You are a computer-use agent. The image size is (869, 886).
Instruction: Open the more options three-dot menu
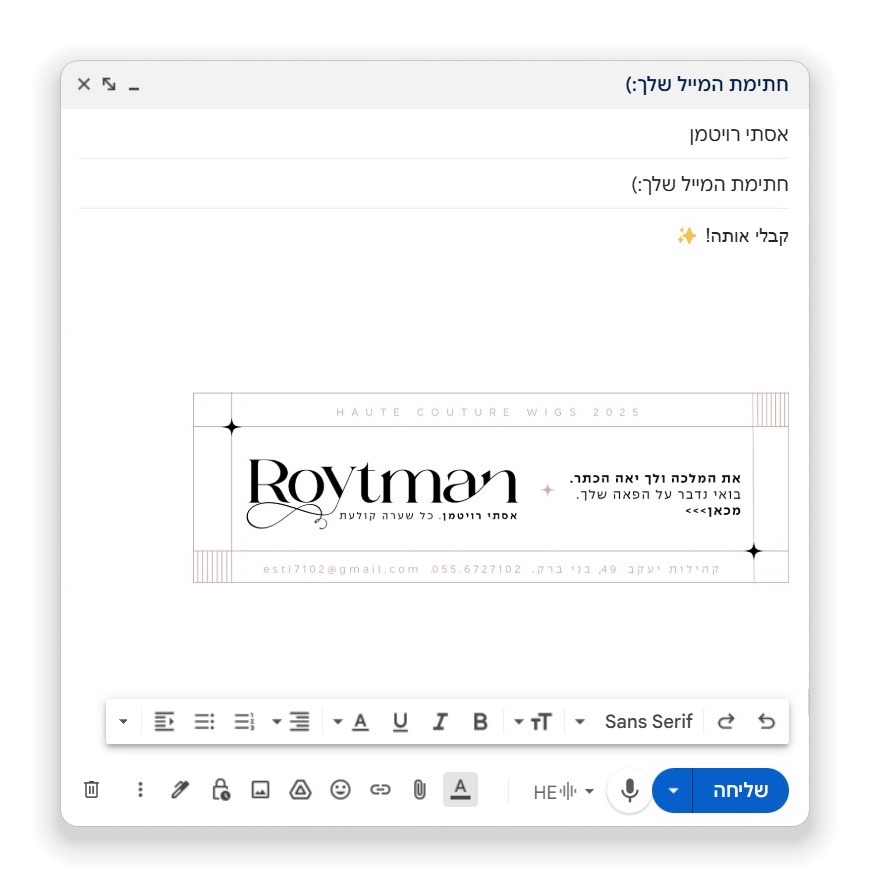(x=140, y=789)
